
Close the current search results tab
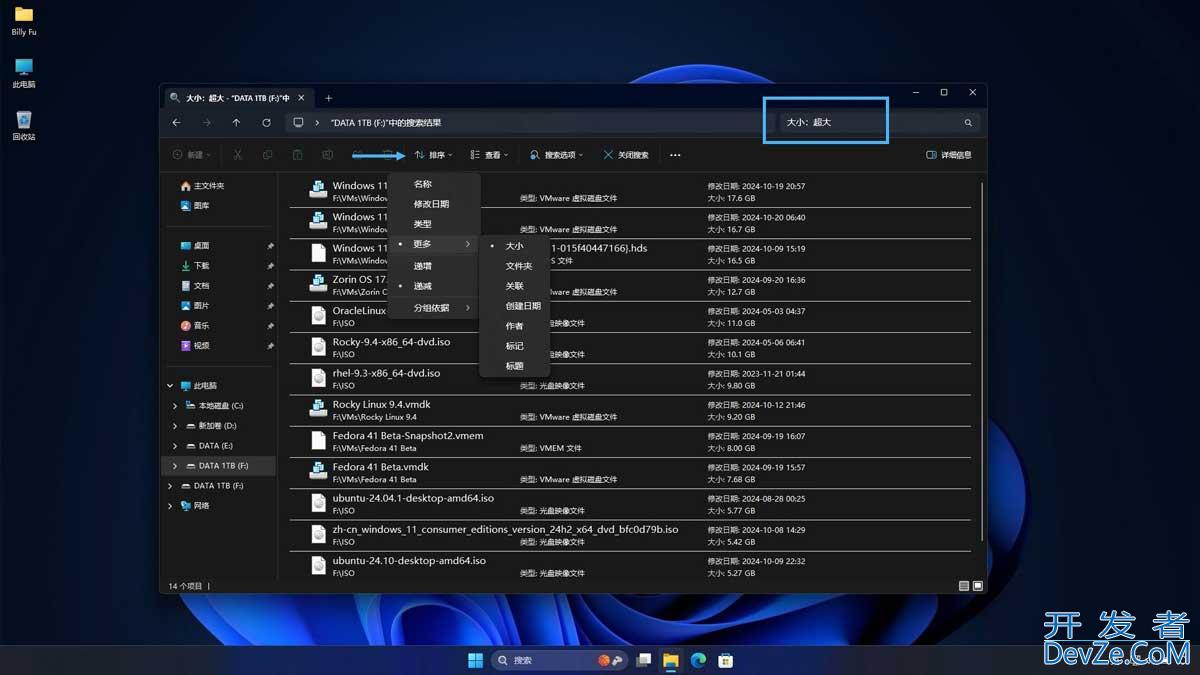[302, 98]
